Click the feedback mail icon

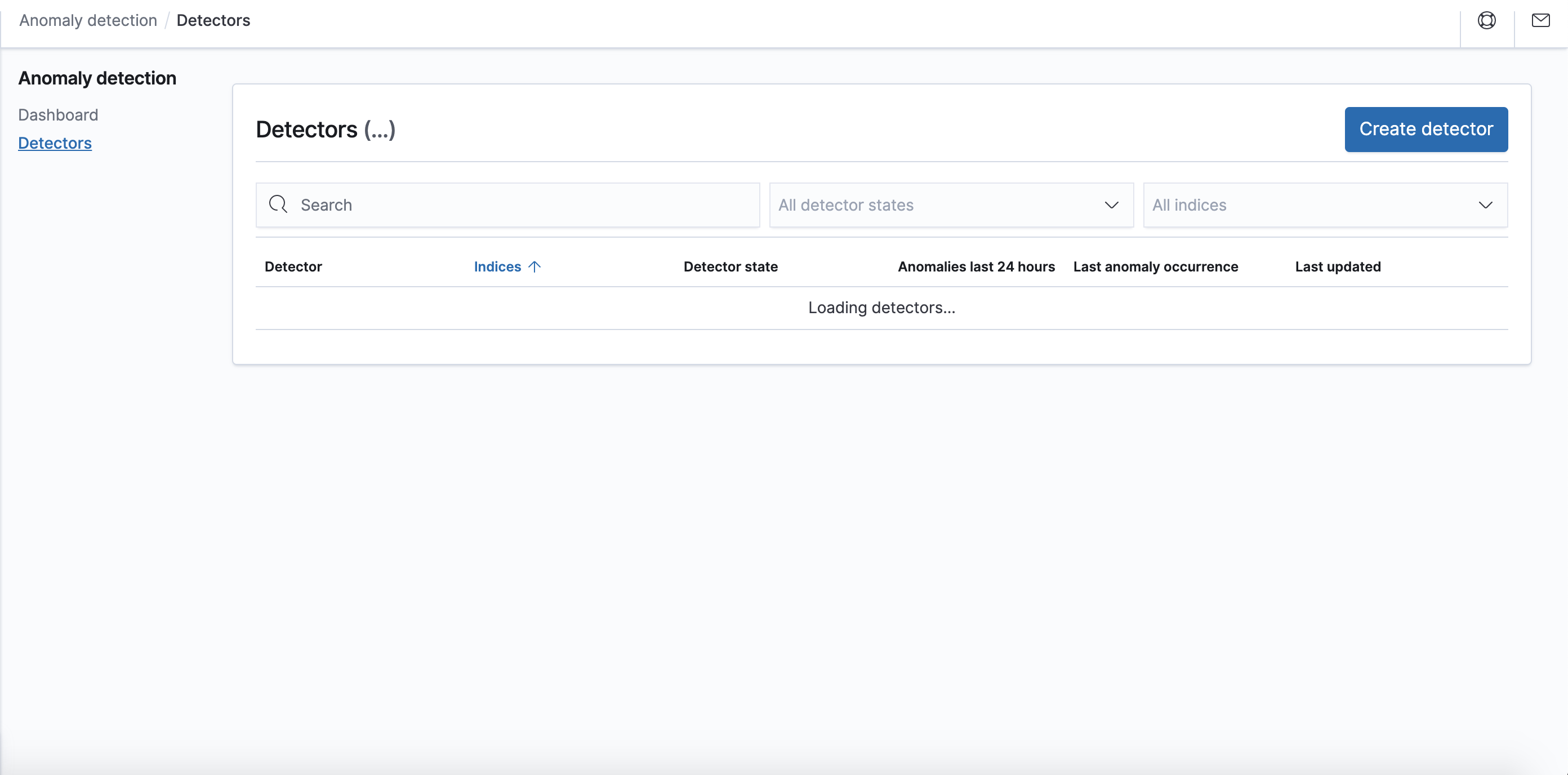pyautogui.click(x=1540, y=20)
